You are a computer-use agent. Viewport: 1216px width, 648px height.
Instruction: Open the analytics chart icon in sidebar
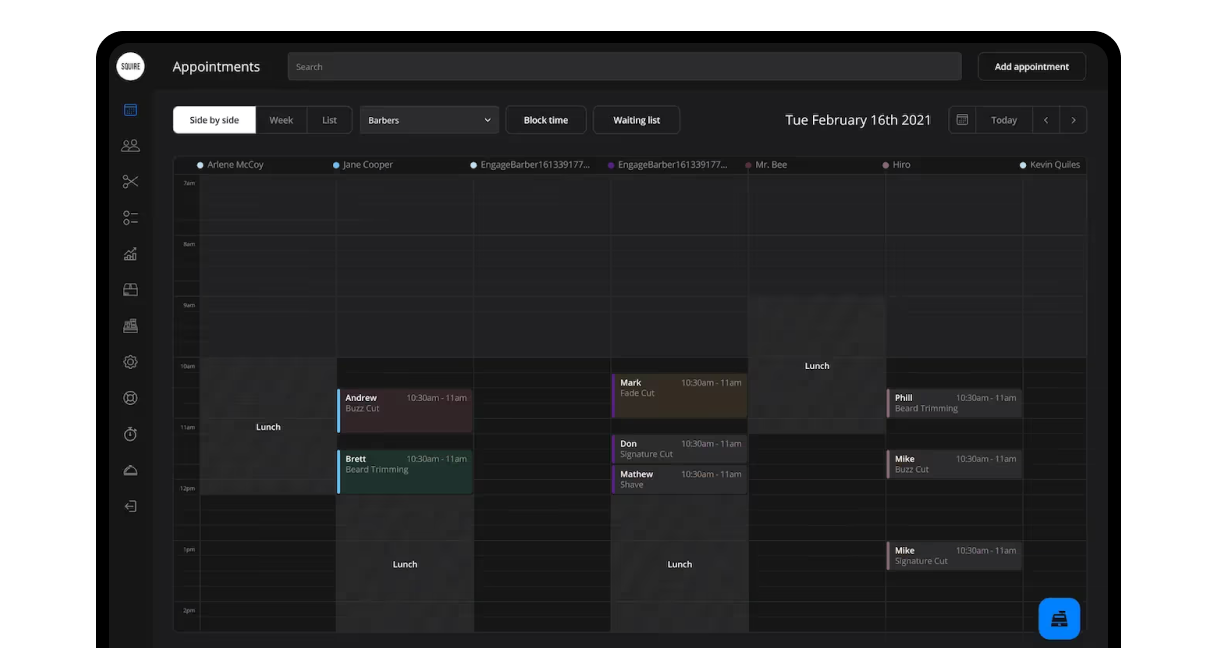click(x=130, y=254)
